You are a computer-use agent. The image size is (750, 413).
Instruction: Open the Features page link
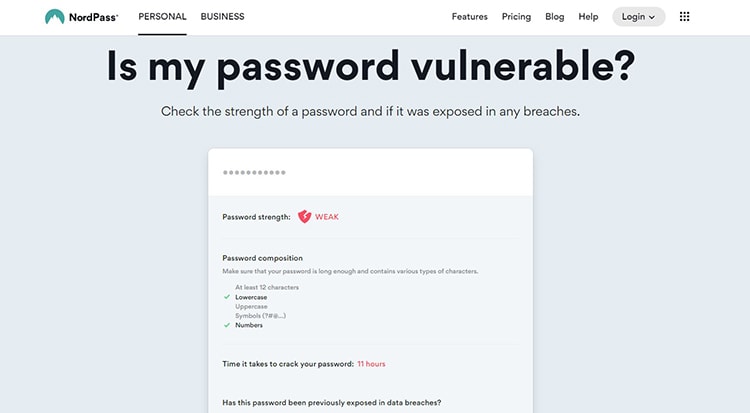click(x=470, y=17)
